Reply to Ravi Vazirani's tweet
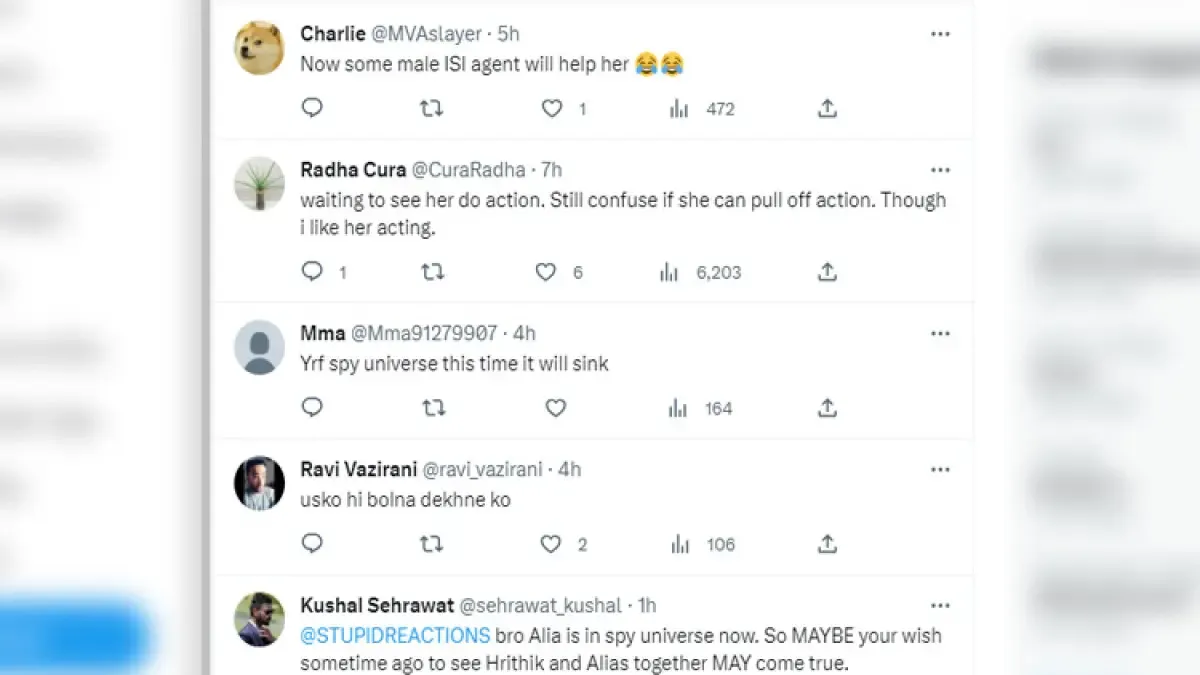Screen dimensions: 1200x675 tap(312, 544)
